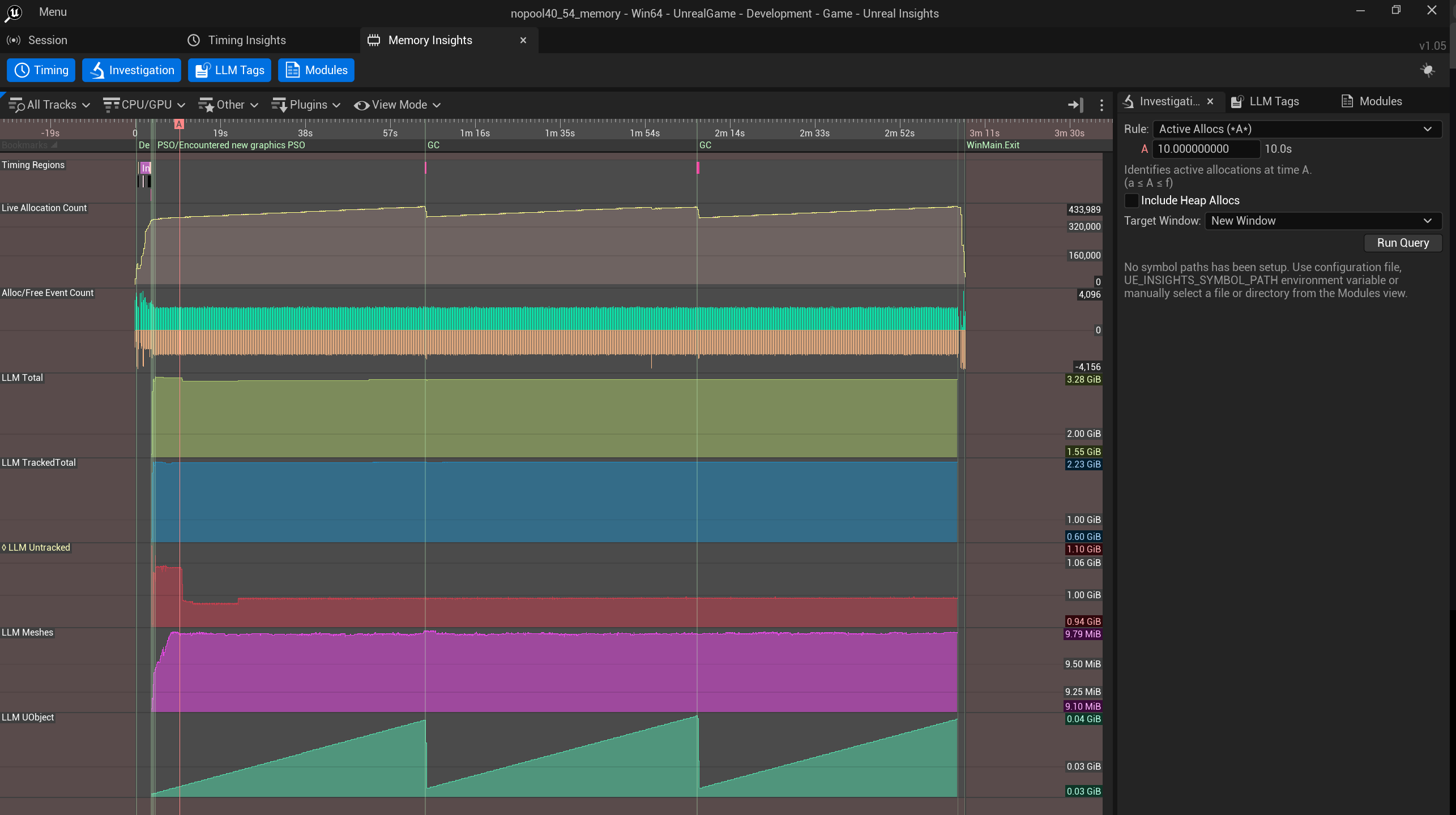The width and height of the screenshot is (1456, 815).
Task: Click the 9.79 MiB Meshes value
Action: (x=1083, y=634)
